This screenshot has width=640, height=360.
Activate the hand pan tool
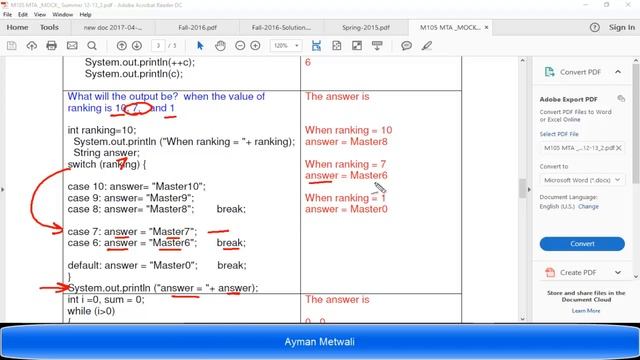point(220,46)
